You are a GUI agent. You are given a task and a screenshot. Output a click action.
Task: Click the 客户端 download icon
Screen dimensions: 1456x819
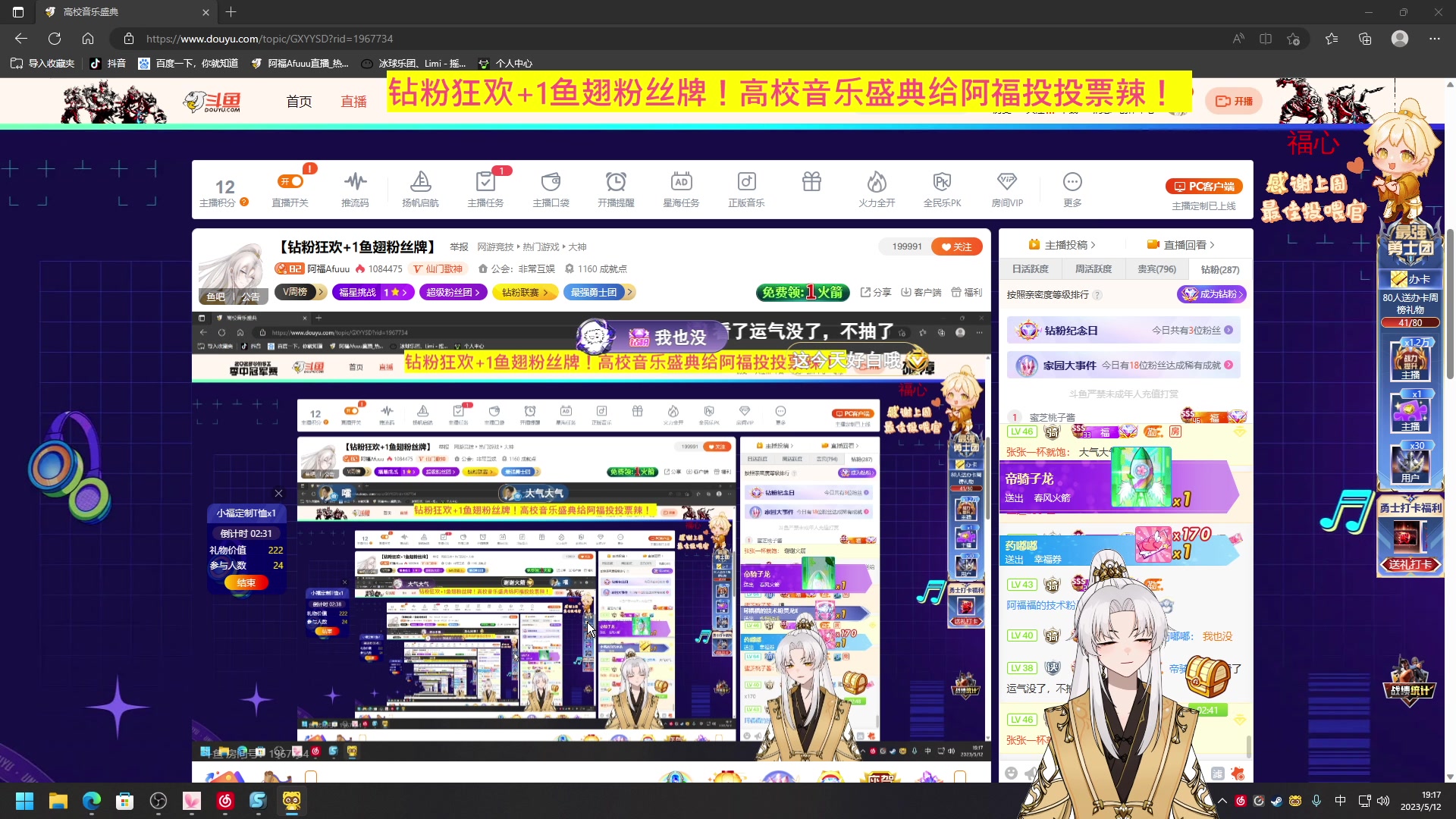(921, 292)
